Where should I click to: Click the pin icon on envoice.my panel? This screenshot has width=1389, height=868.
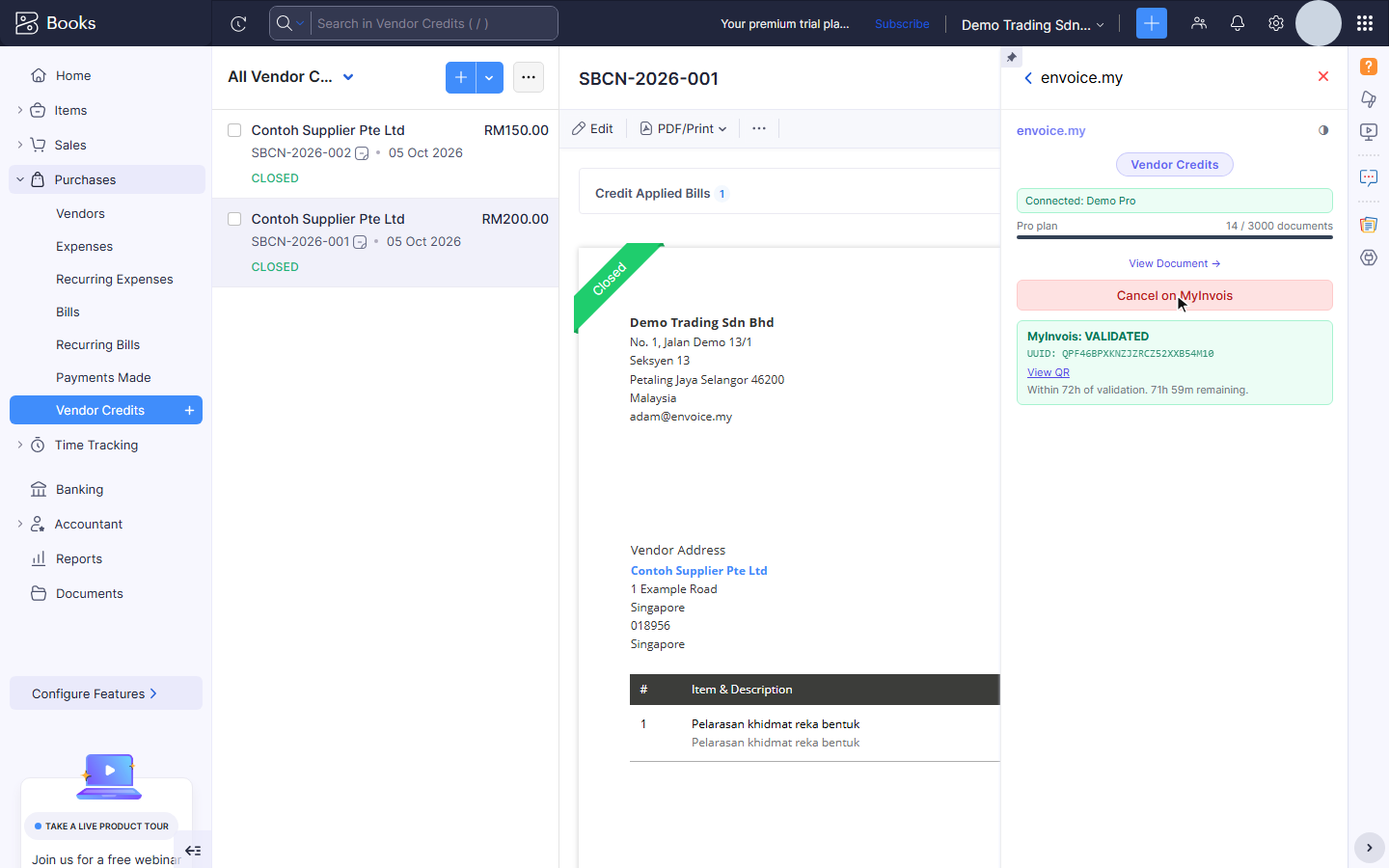tap(1011, 57)
